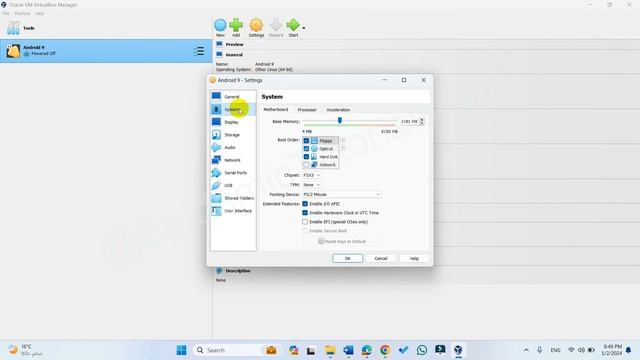Toggle Enable Hardware Clock in UTC Time
640x360 pixels.
coord(305,213)
